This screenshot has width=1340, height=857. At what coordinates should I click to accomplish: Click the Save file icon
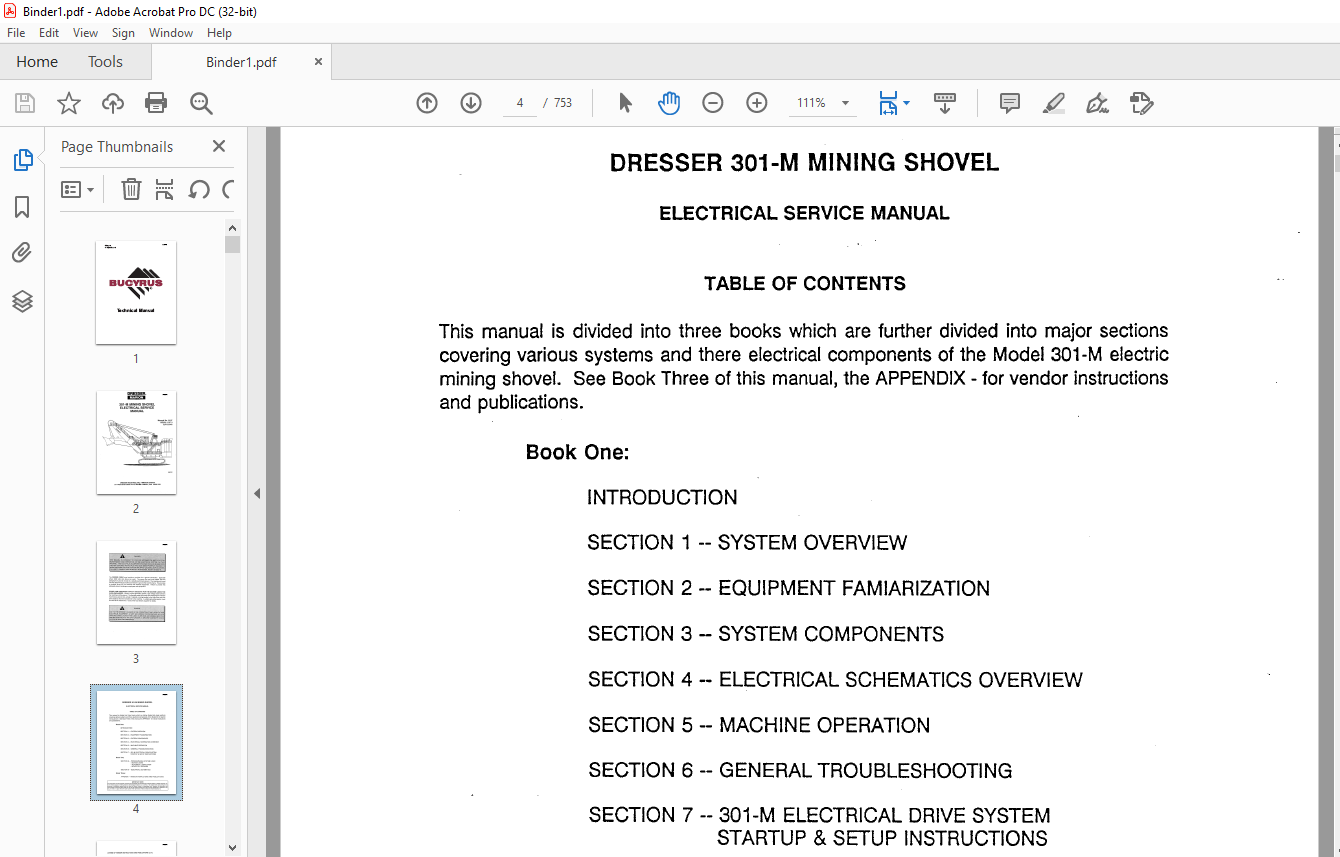(x=25, y=103)
